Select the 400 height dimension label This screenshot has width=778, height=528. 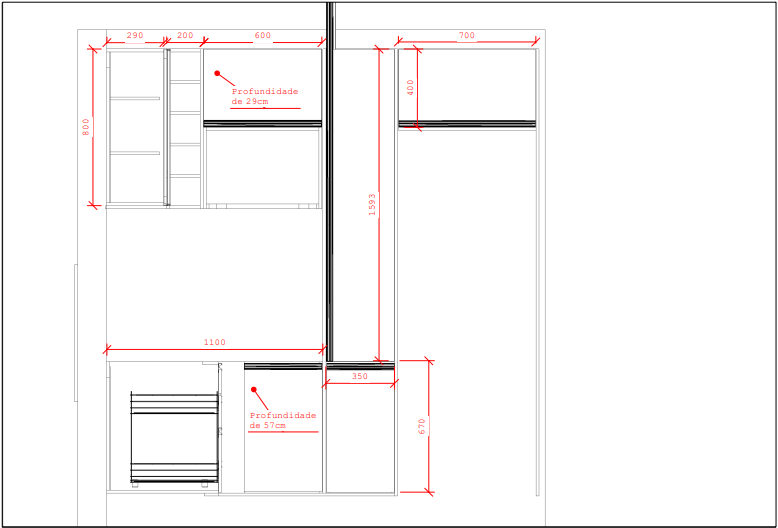pos(410,88)
